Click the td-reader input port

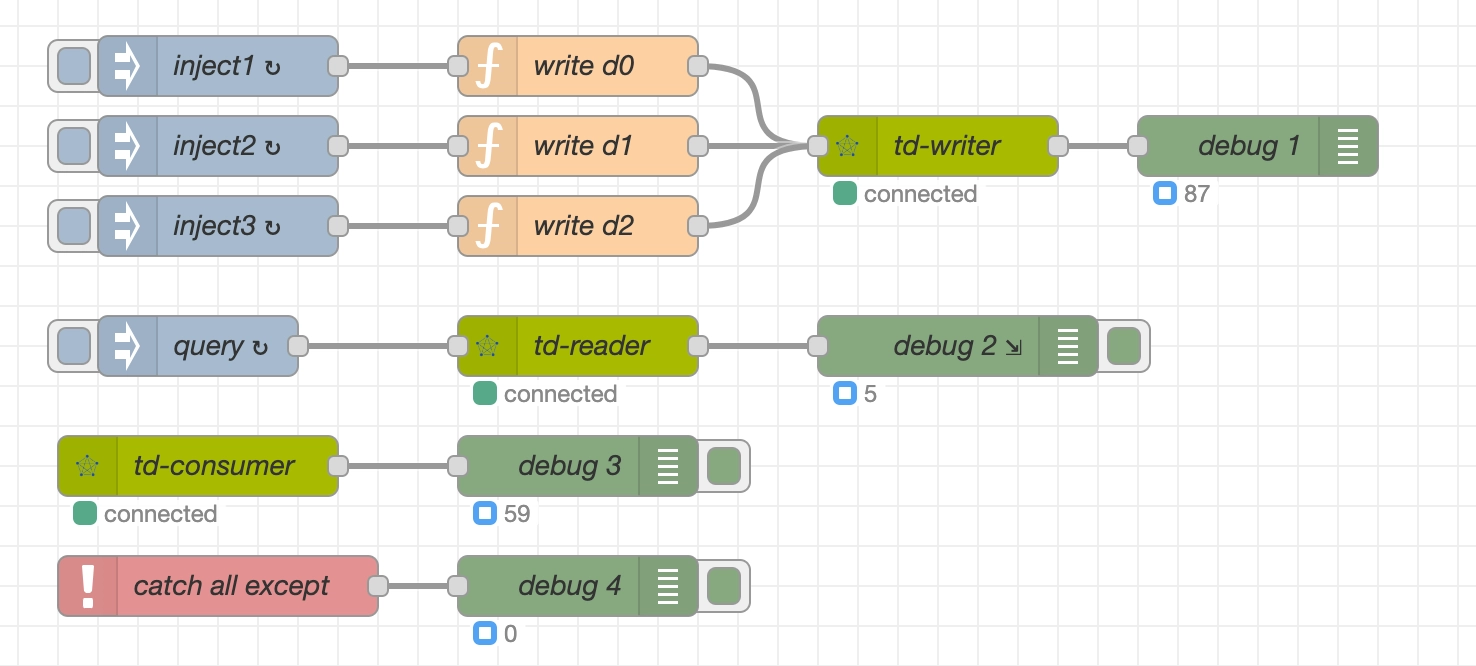(458, 346)
